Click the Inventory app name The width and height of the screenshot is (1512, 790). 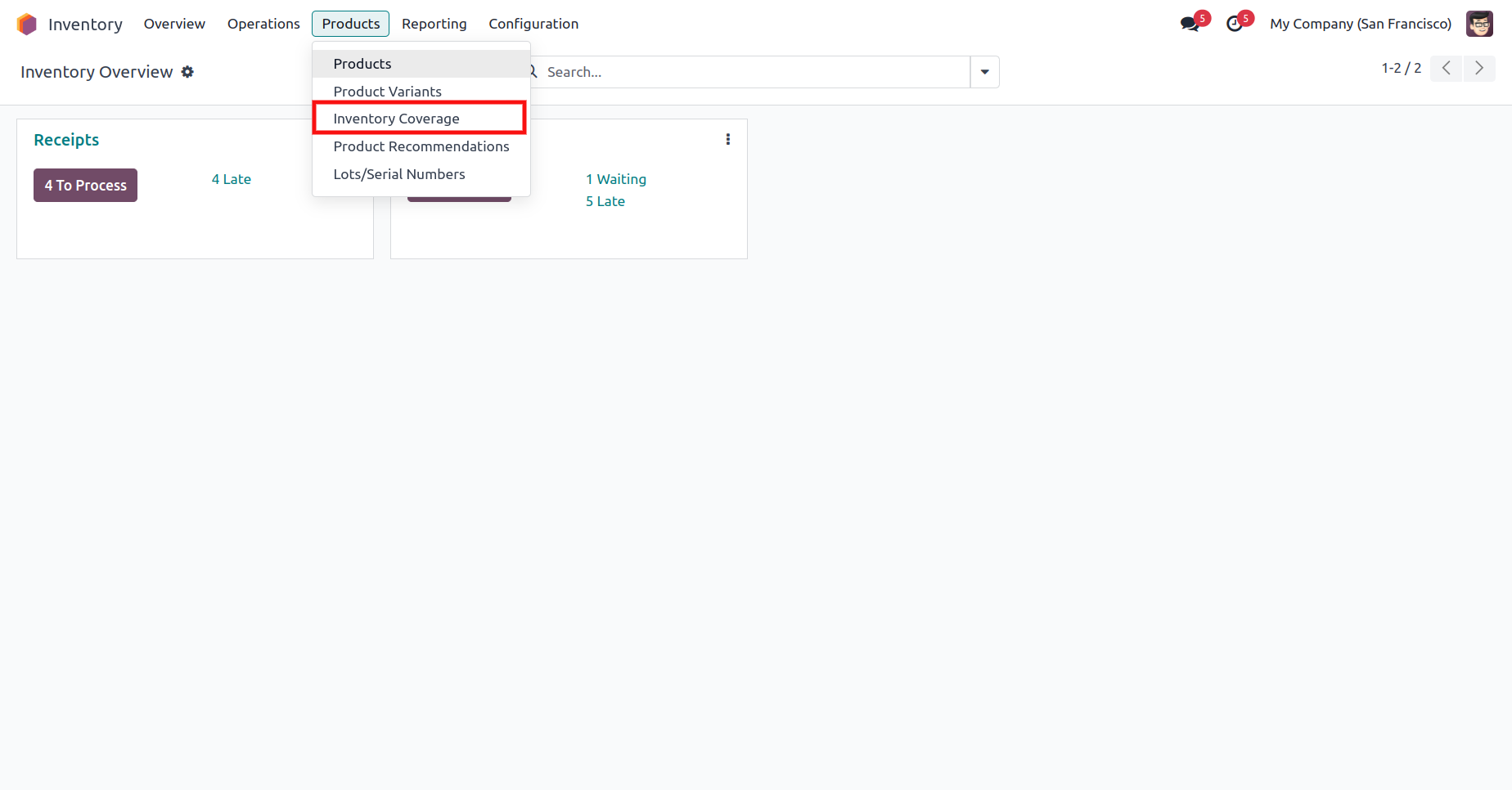coord(85,25)
